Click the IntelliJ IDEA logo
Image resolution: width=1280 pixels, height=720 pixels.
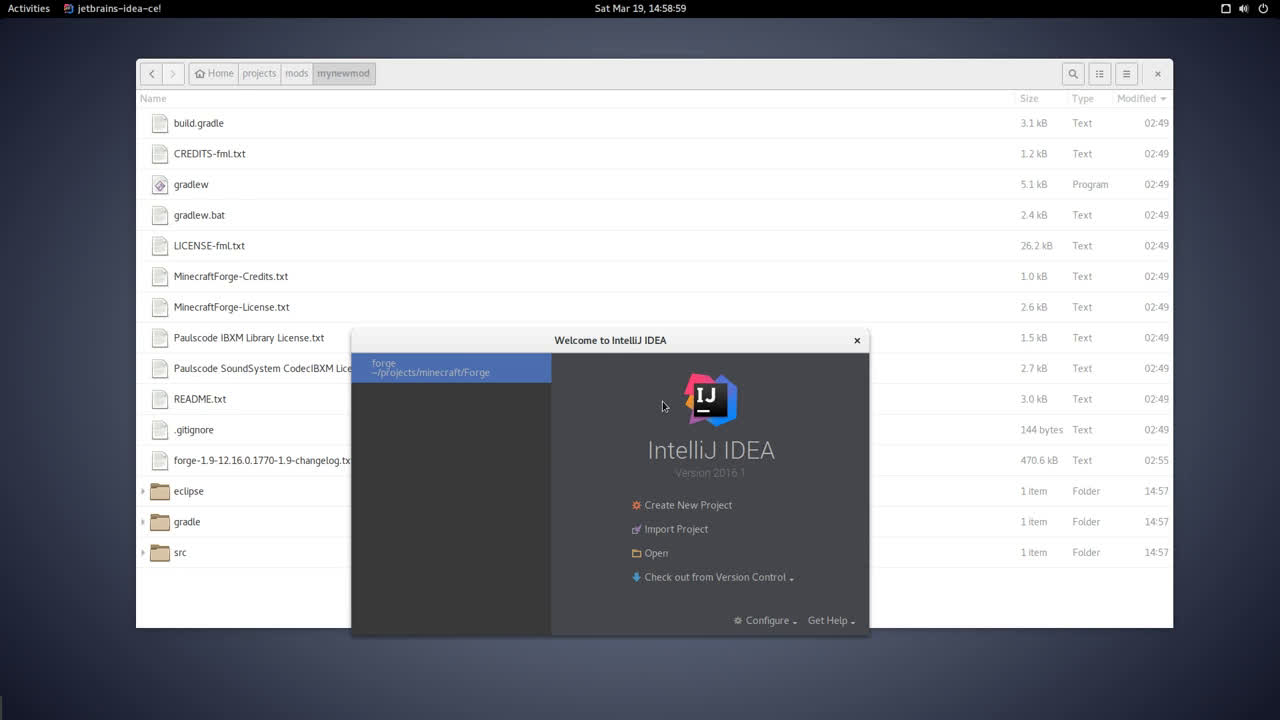(x=711, y=400)
